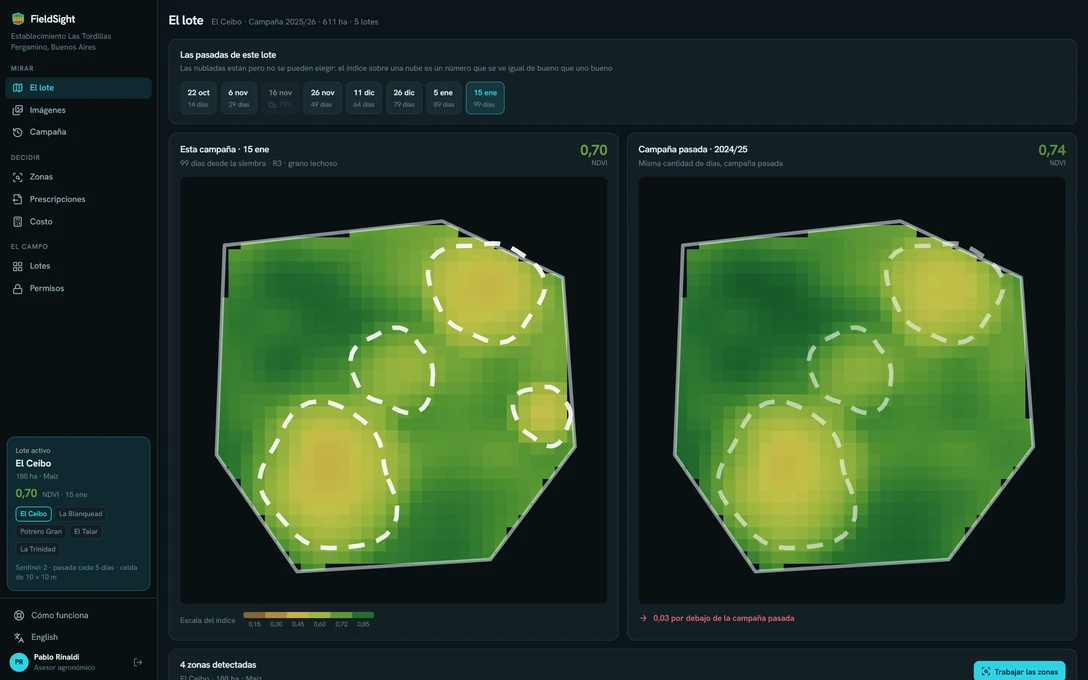Select the 22 oct pass

[x=198, y=98]
